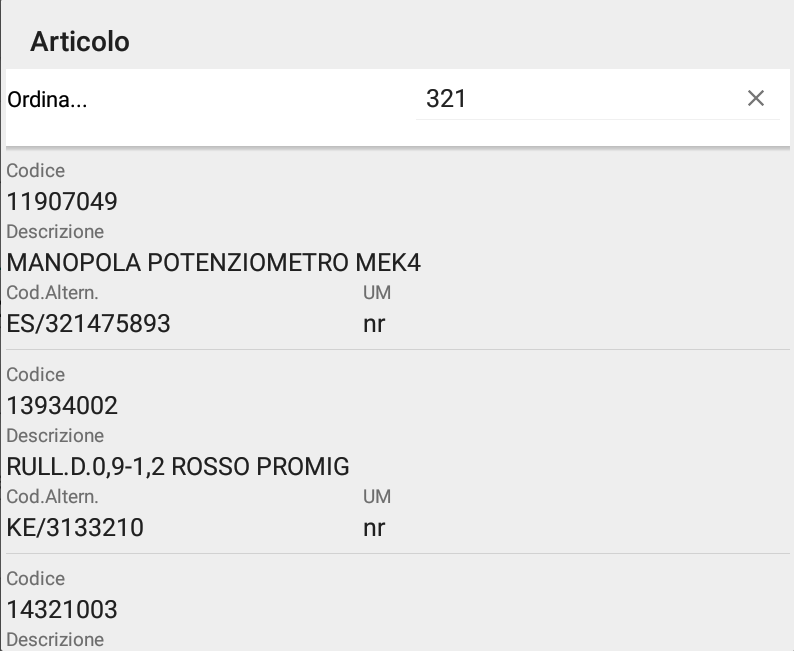Open the Ordina... sorting dropdown
794x651 pixels.
coord(48,100)
